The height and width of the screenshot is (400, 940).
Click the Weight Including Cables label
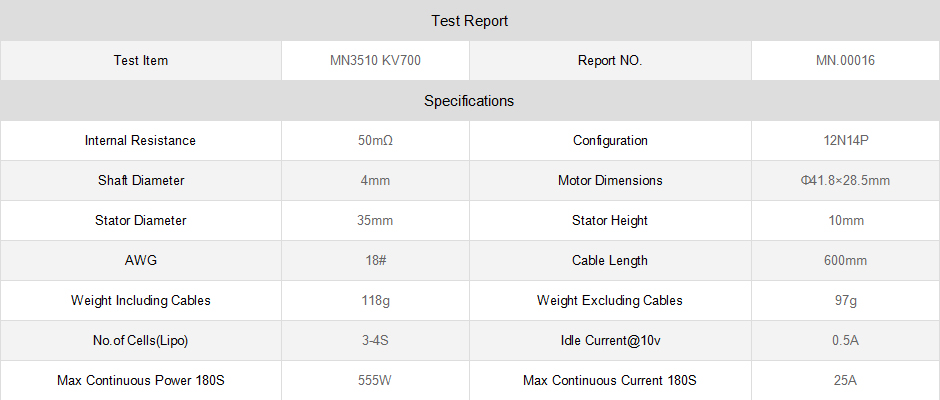(x=140, y=301)
